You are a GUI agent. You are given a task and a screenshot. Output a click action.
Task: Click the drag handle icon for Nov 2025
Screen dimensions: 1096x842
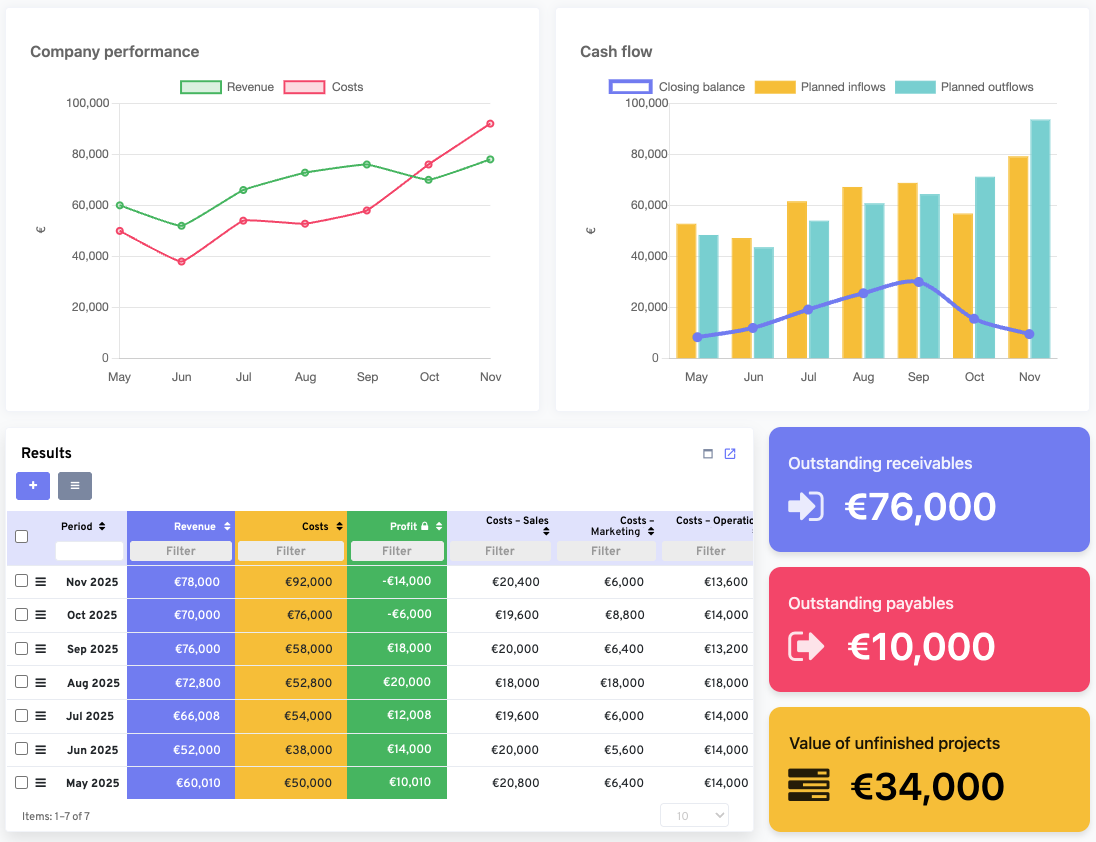click(41, 581)
